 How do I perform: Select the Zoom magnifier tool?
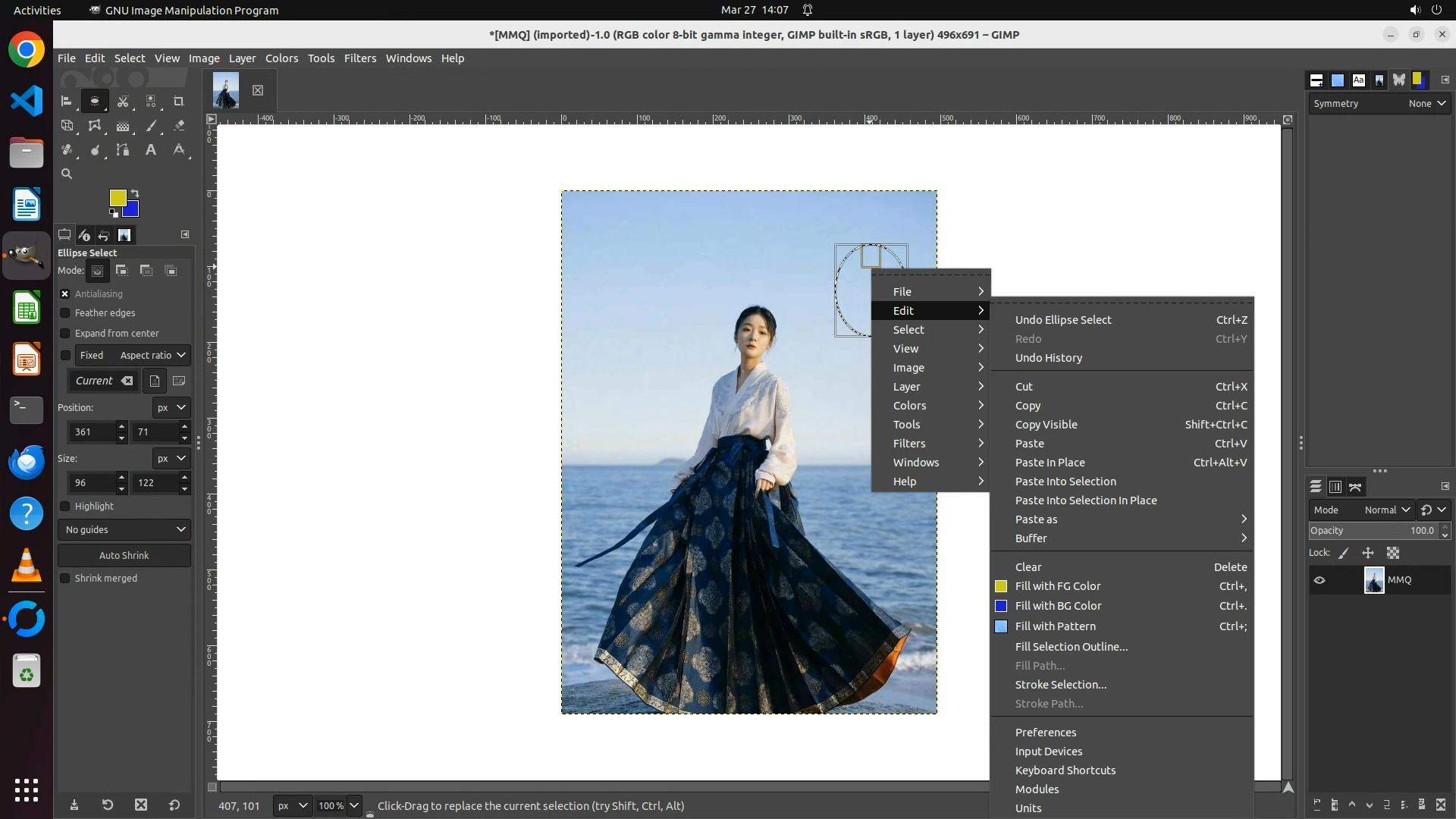pos(67,174)
